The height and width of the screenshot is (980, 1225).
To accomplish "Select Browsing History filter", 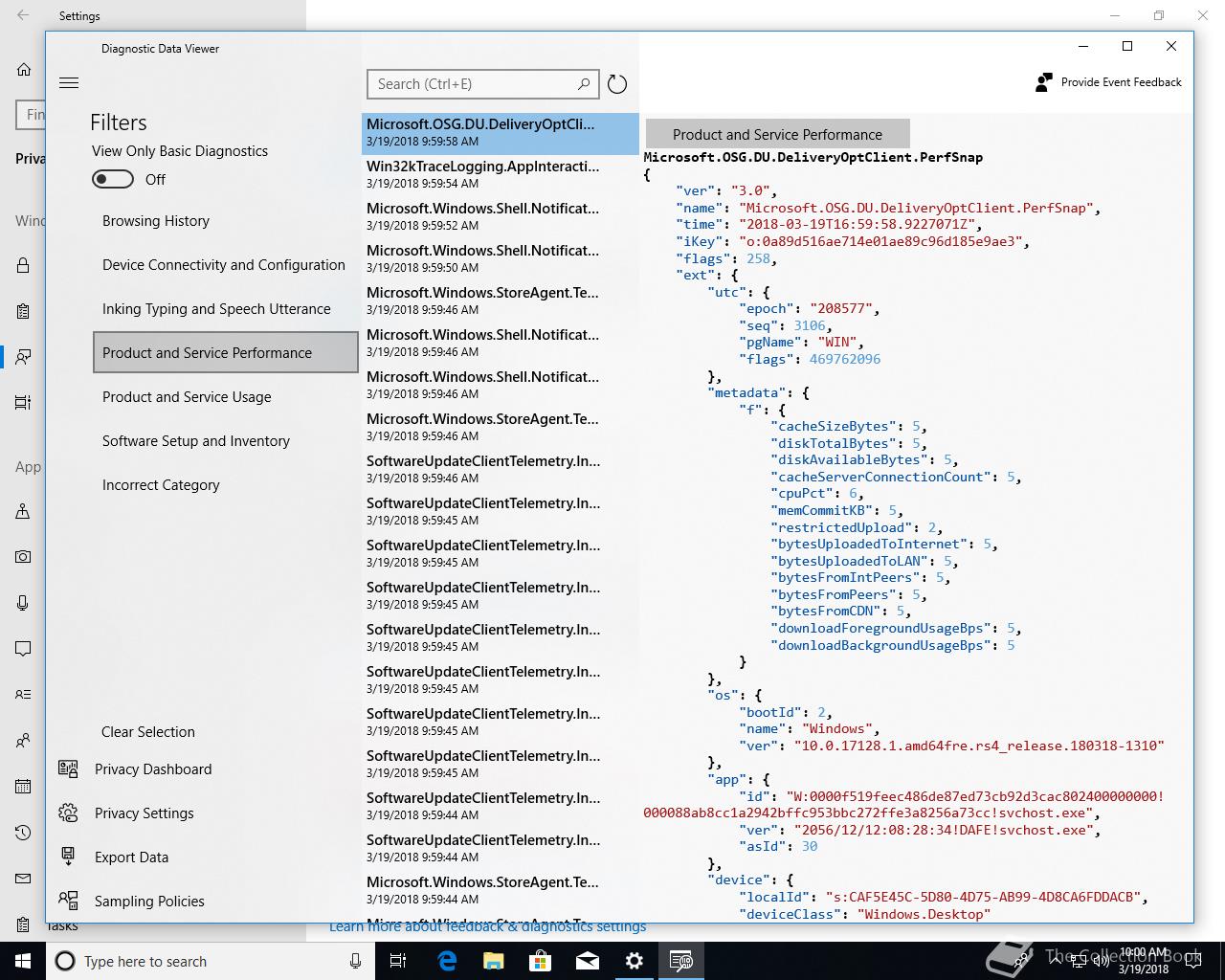I will [x=226, y=221].
